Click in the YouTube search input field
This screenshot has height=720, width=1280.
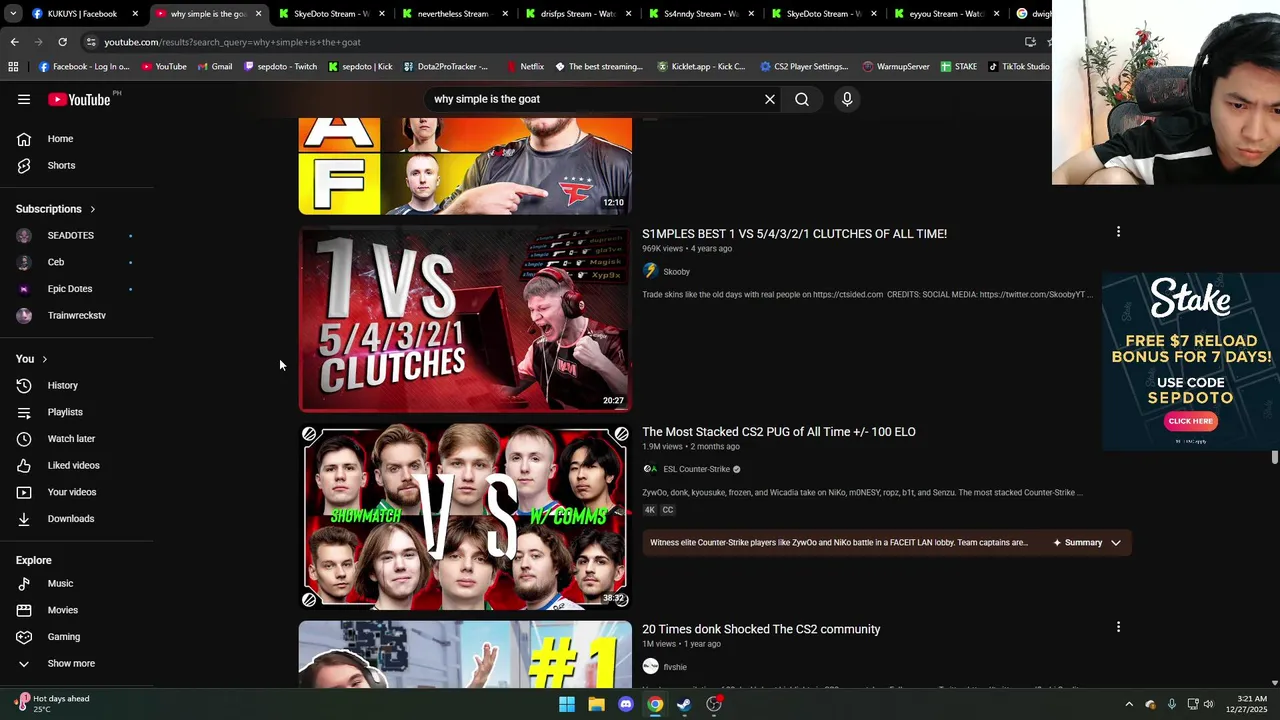coord(595,99)
